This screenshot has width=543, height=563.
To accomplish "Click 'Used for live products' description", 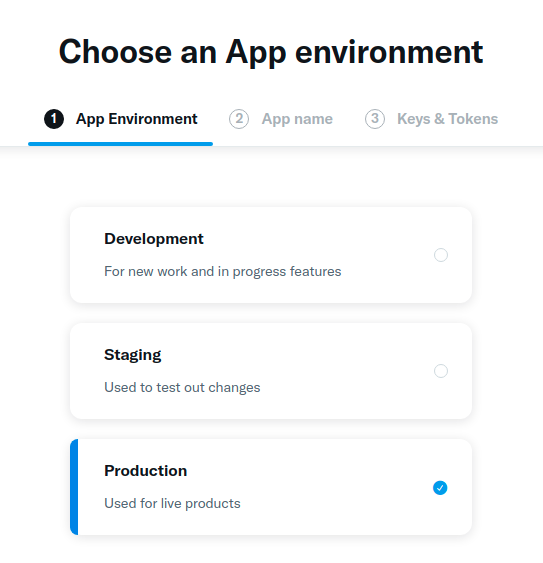I will [x=172, y=504].
